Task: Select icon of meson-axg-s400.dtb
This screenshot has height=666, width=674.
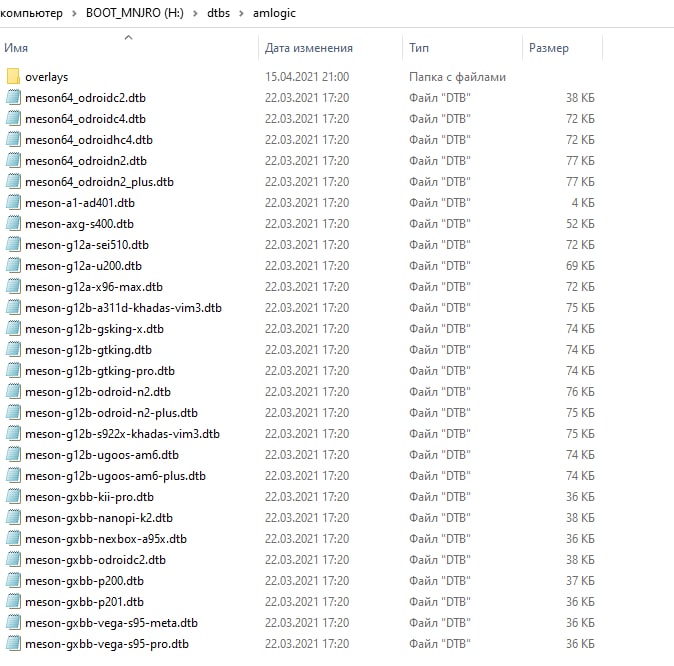Action: coord(13,224)
